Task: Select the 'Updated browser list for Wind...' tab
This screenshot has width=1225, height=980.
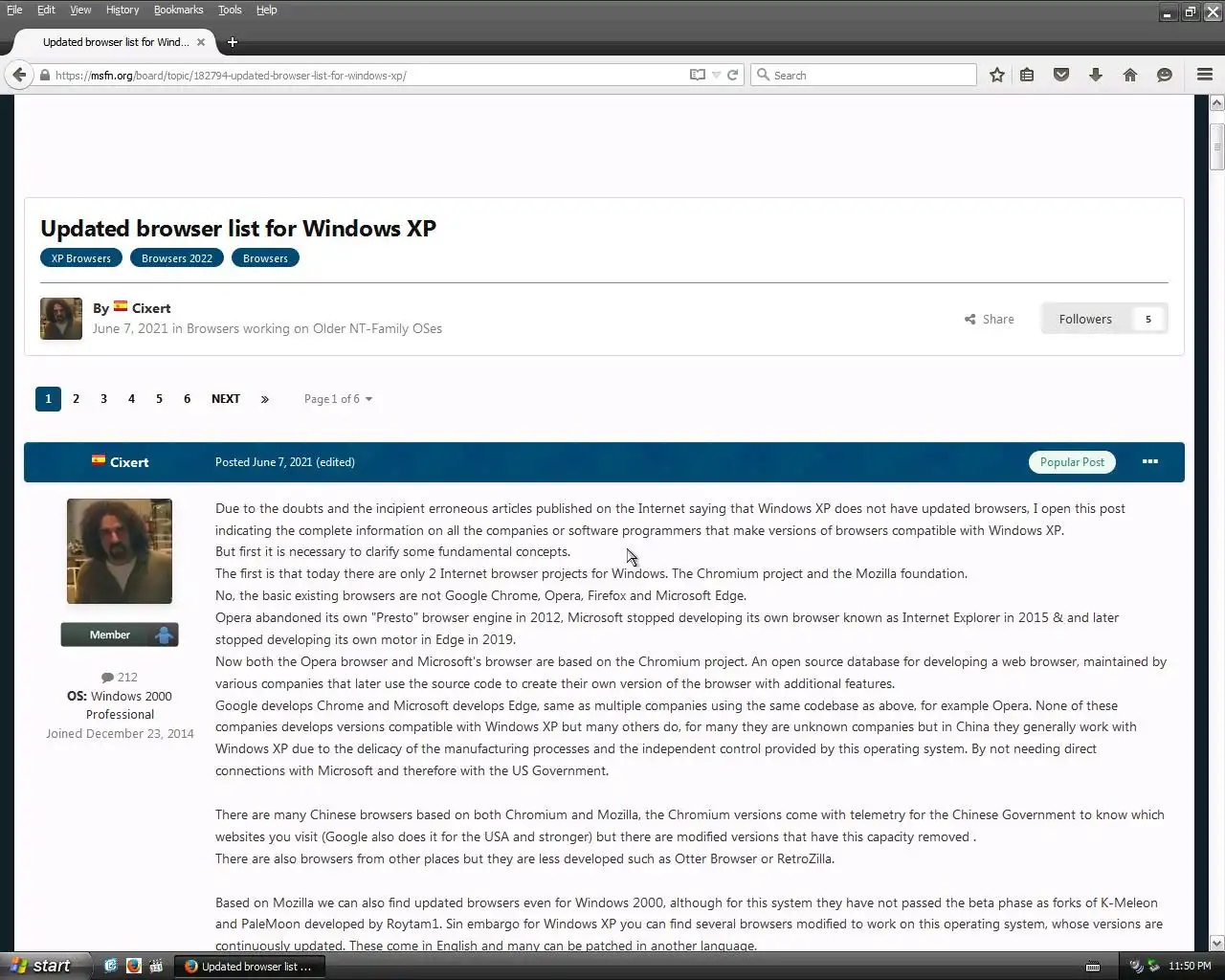Action: 115,42
